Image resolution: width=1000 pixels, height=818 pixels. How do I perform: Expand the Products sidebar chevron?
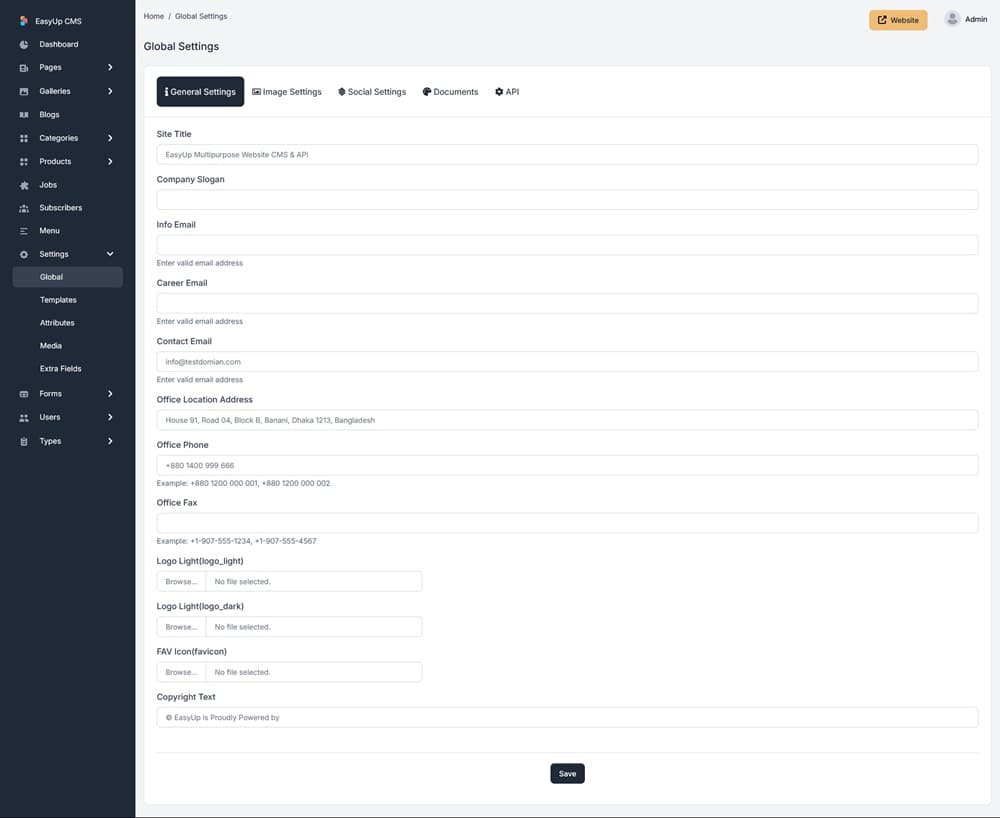coord(110,161)
